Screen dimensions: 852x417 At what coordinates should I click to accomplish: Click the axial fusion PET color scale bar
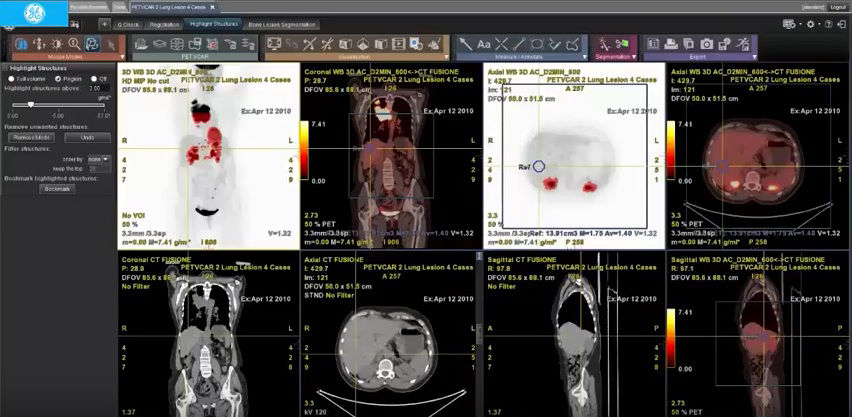pos(671,150)
